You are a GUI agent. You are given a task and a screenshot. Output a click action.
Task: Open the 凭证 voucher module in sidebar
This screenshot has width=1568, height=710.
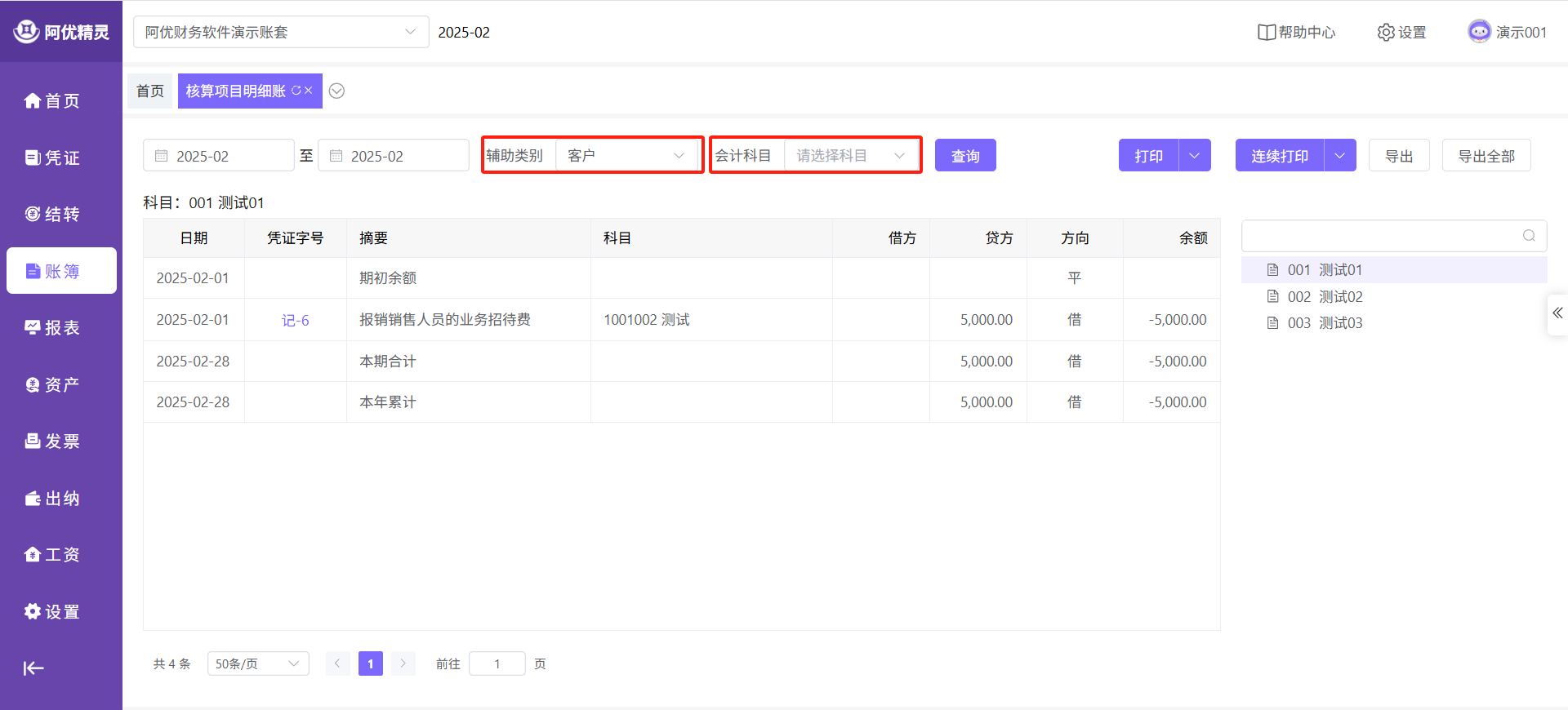[53, 158]
